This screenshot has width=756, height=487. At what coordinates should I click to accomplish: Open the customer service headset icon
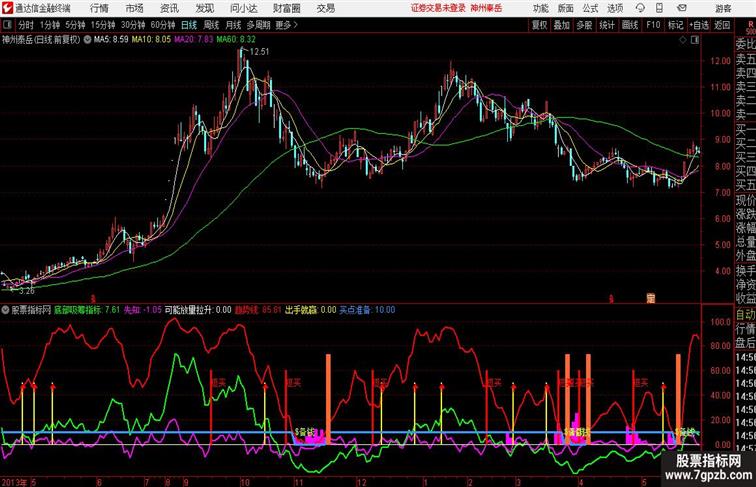640,8
